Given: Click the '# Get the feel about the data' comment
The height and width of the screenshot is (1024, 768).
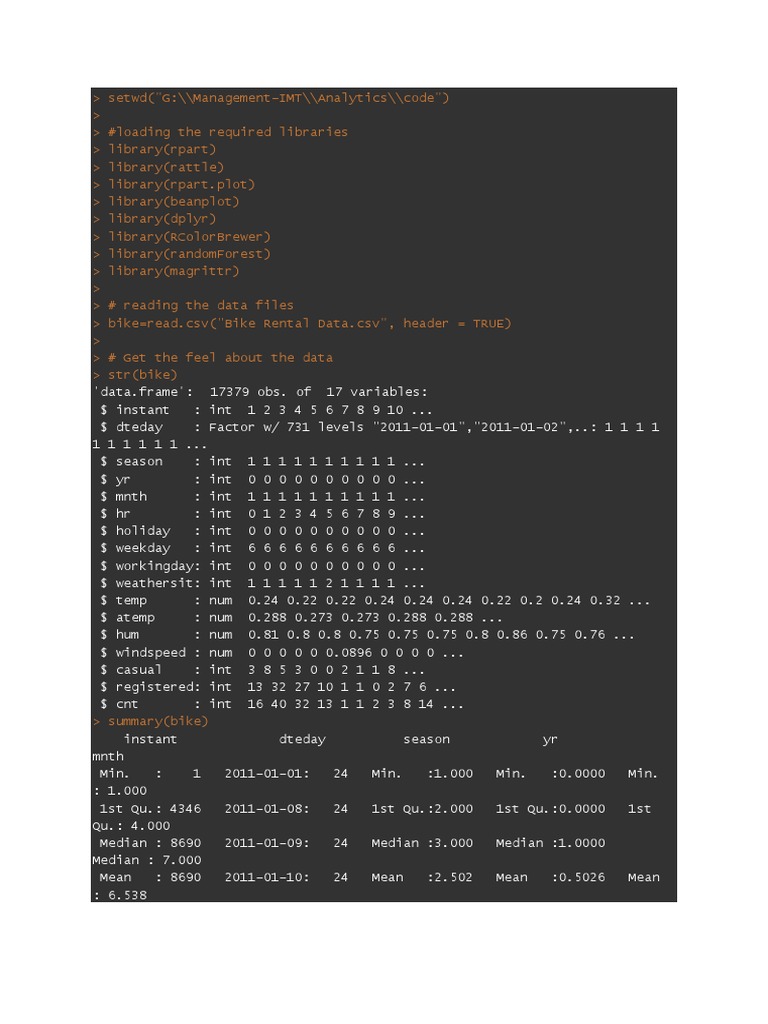Looking at the screenshot, I should (220, 357).
